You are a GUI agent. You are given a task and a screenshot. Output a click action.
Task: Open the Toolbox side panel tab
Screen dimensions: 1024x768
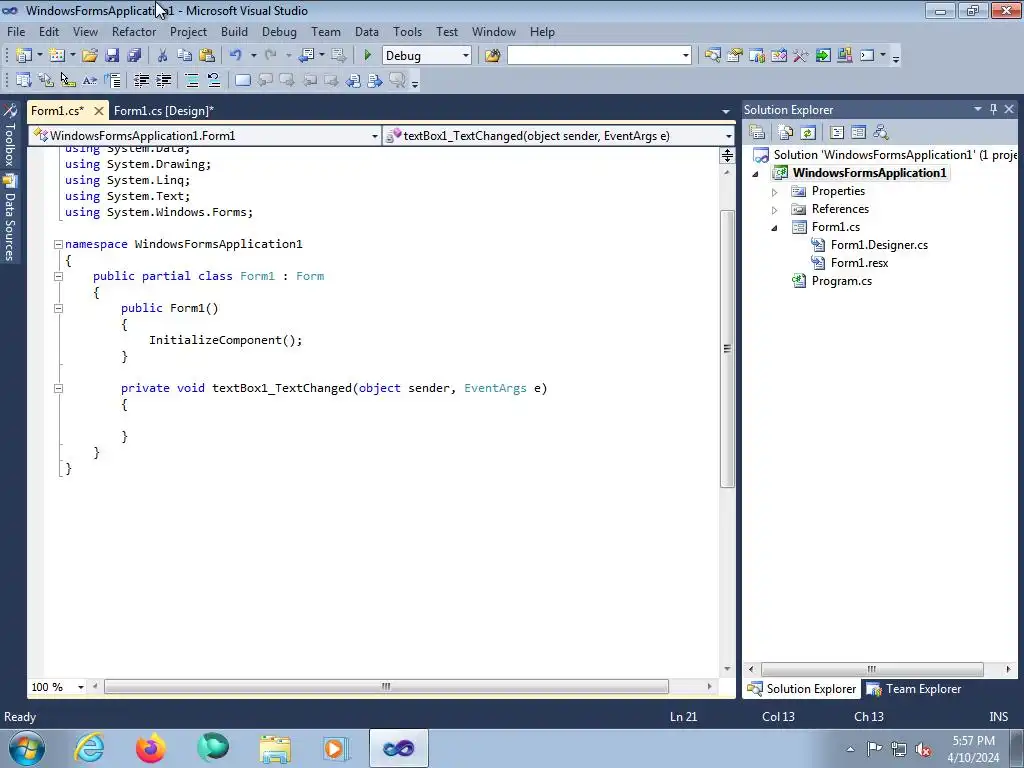click(x=10, y=135)
